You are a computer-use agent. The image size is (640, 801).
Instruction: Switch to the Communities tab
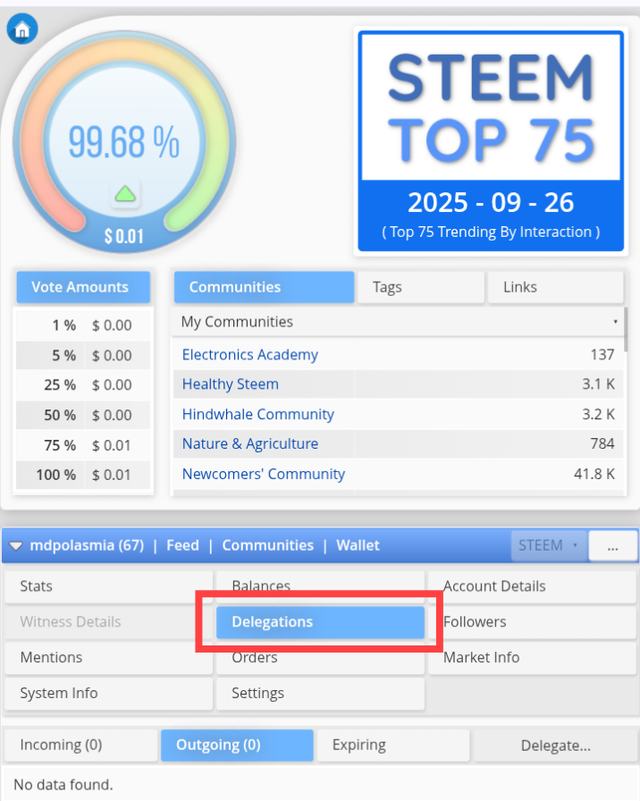[264, 287]
